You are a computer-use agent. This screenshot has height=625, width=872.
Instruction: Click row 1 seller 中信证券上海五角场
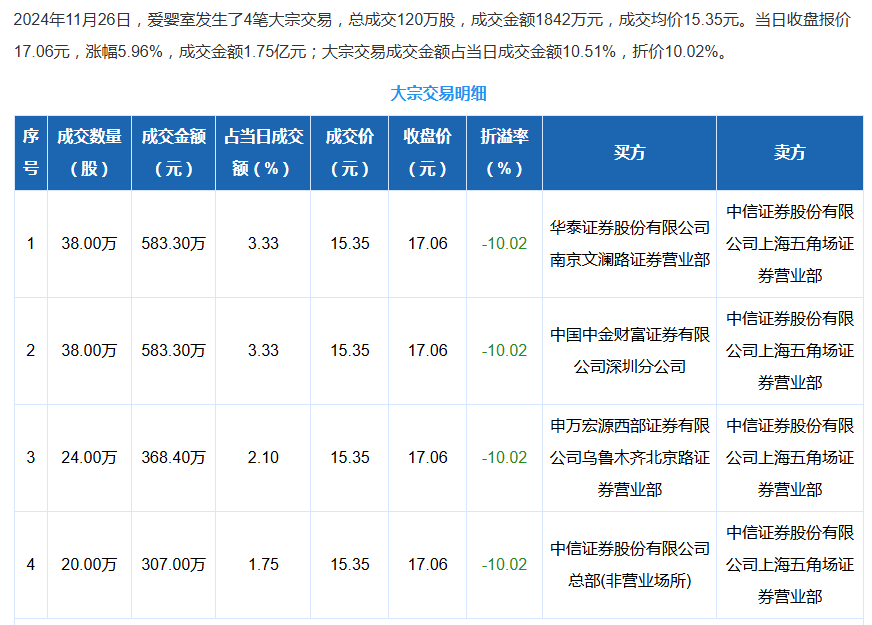point(790,244)
